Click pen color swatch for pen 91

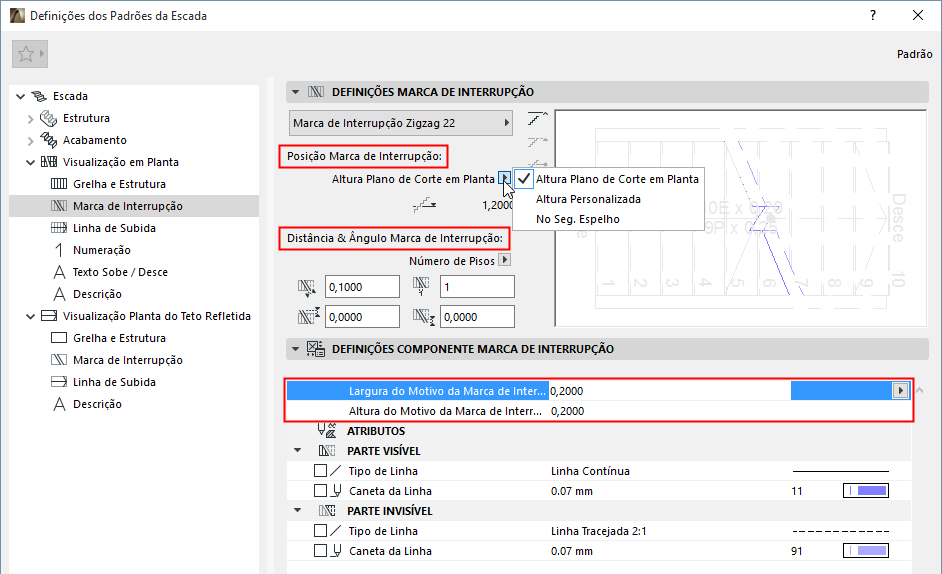pos(866,551)
